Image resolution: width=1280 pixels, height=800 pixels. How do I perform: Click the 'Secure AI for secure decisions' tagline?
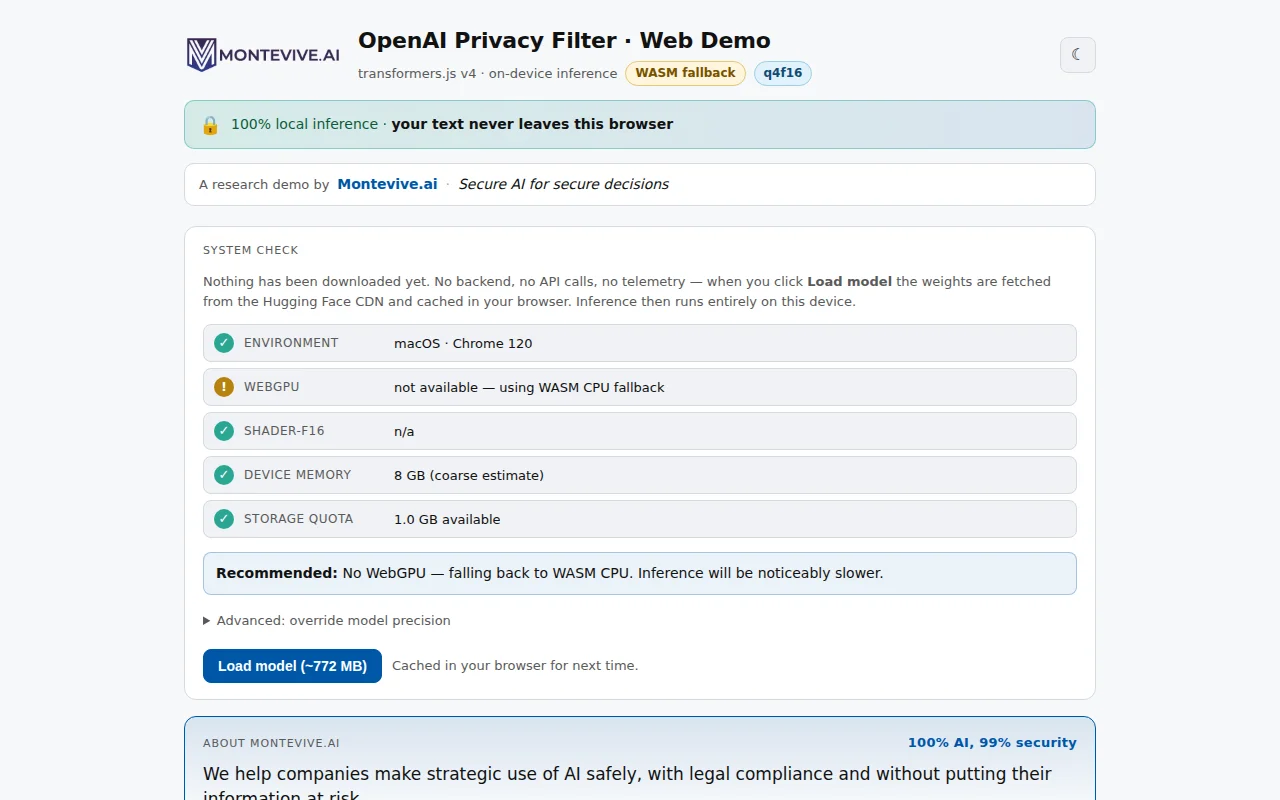click(x=563, y=184)
